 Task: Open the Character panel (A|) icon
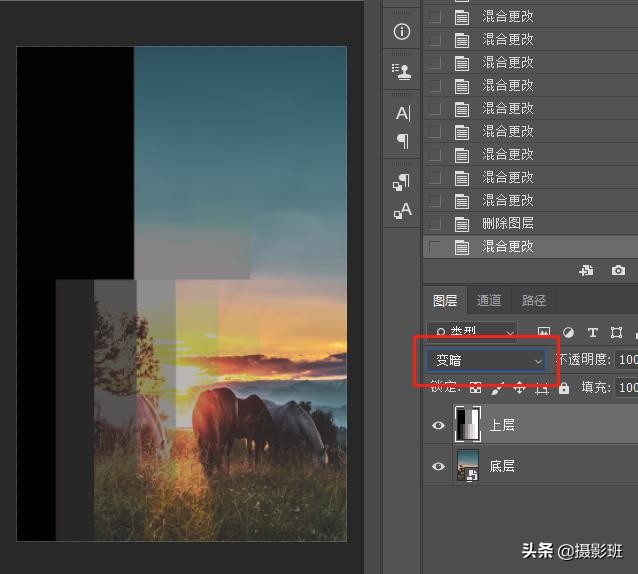[x=403, y=113]
